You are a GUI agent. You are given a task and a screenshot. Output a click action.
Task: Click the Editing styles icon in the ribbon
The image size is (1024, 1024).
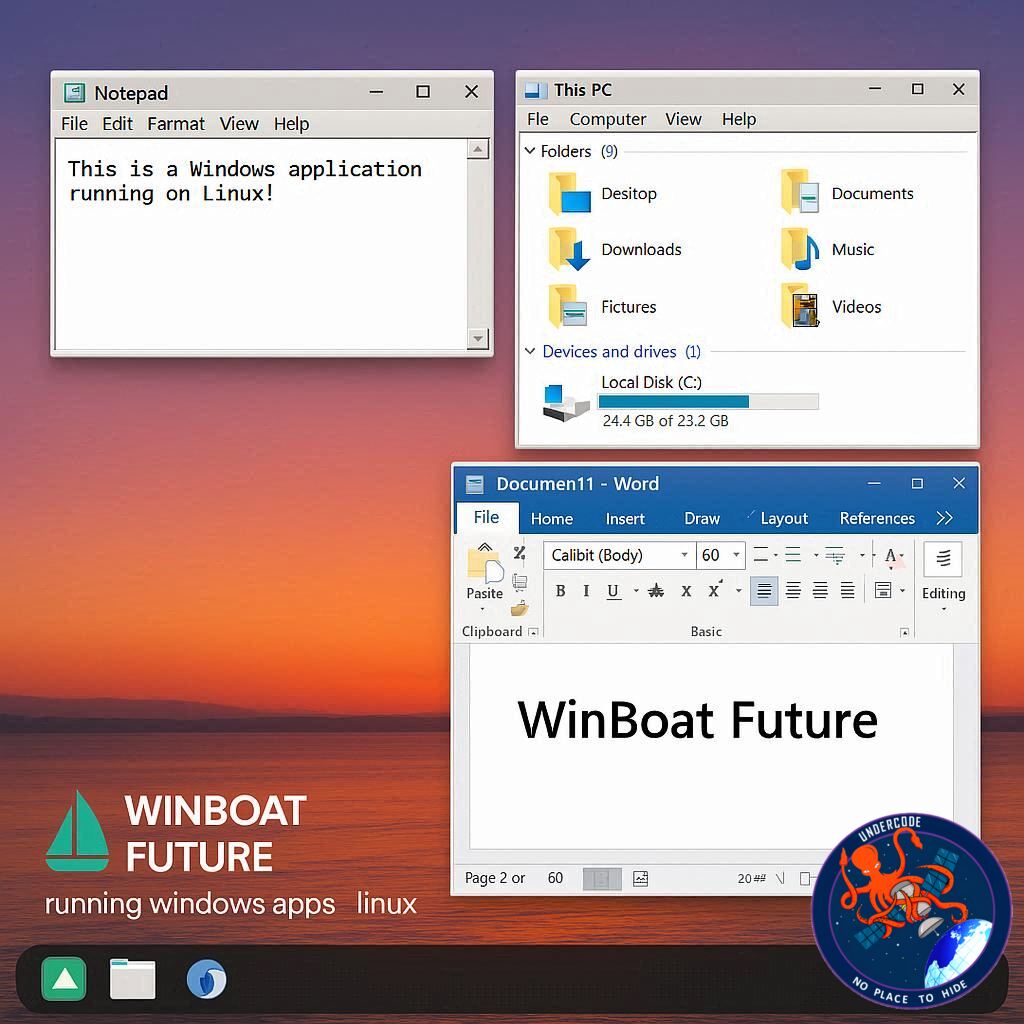tap(943, 558)
